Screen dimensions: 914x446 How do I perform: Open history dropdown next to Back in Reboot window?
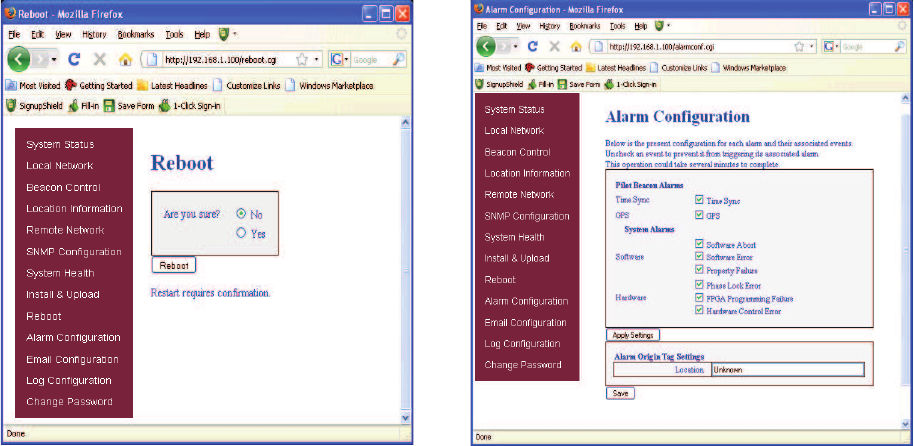54,59
